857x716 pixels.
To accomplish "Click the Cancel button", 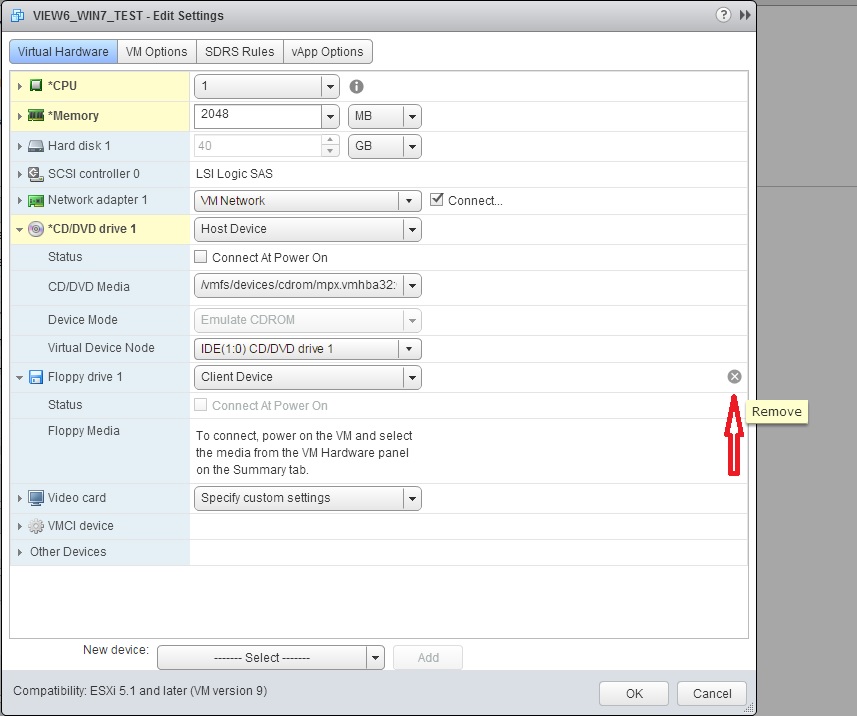I will click(x=712, y=694).
